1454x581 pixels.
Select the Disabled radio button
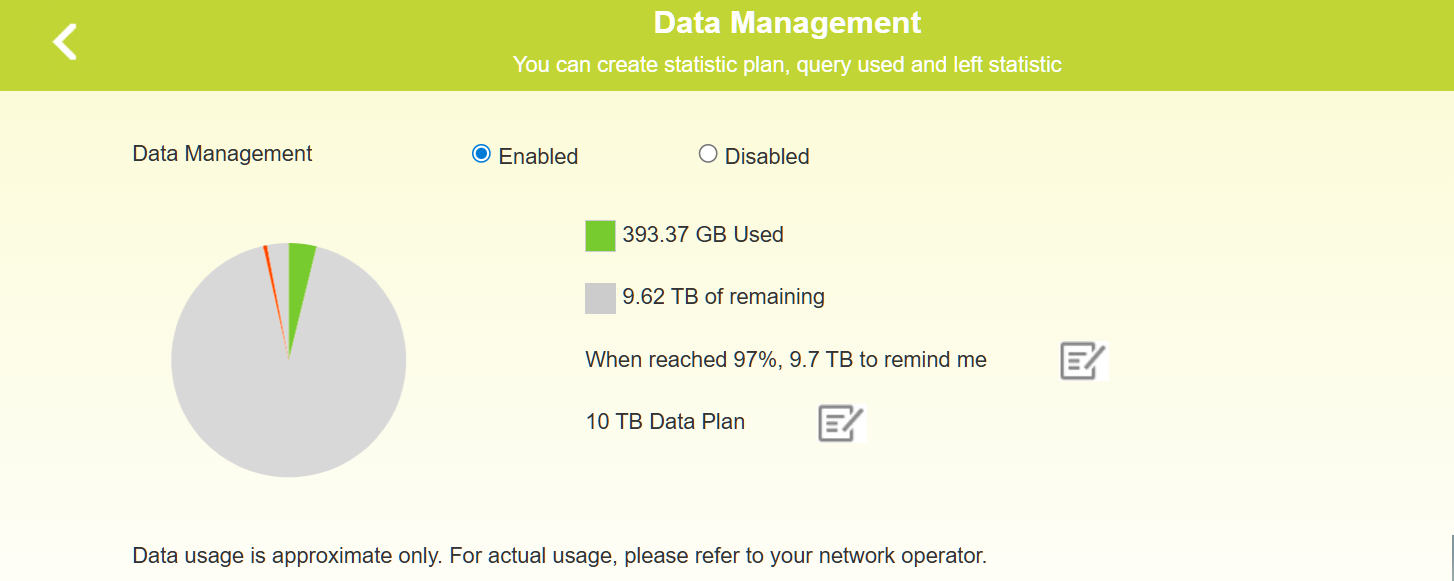708,154
